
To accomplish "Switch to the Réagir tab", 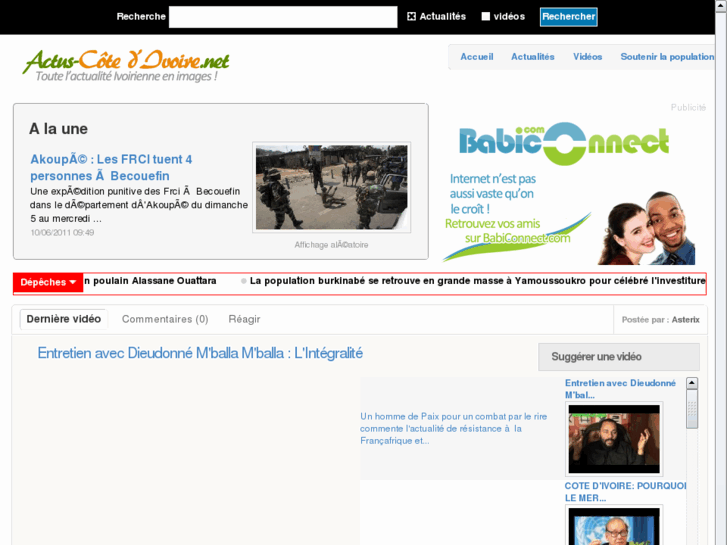I will (244, 319).
